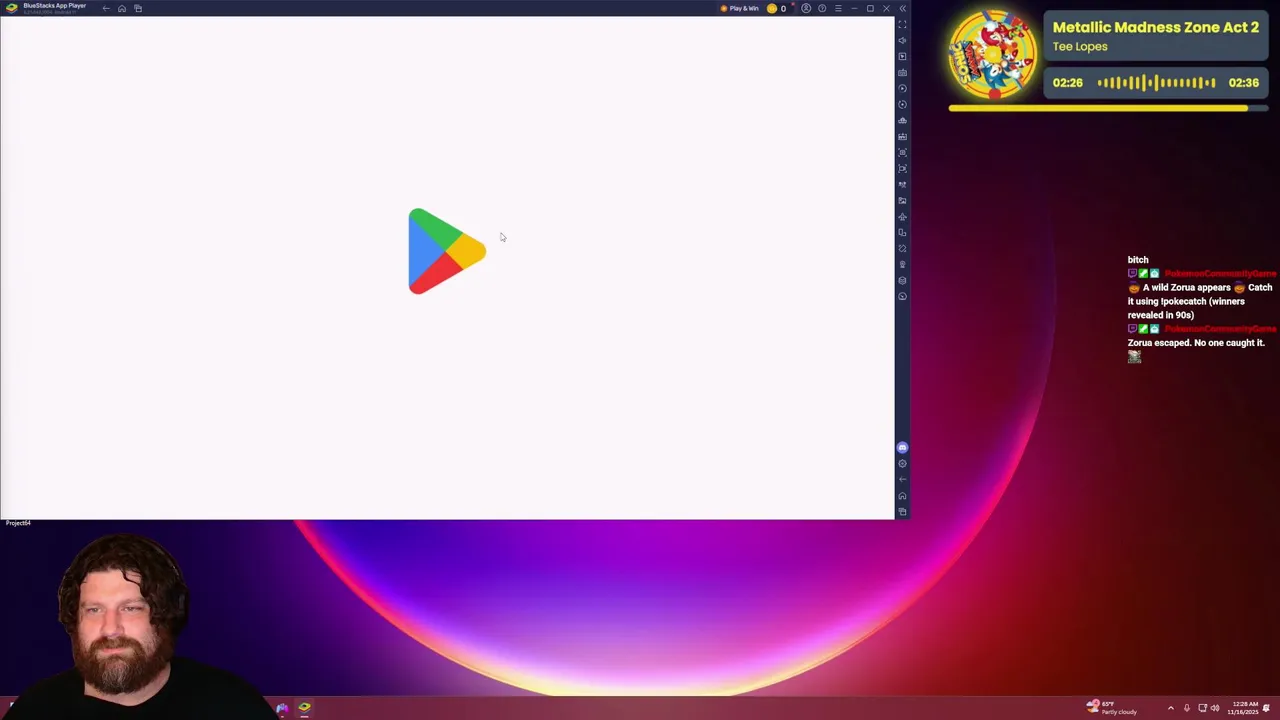The width and height of the screenshot is (1280, 720).
Task: Open the weather widget in the taskbar
Action: [x=1112, y=708]
